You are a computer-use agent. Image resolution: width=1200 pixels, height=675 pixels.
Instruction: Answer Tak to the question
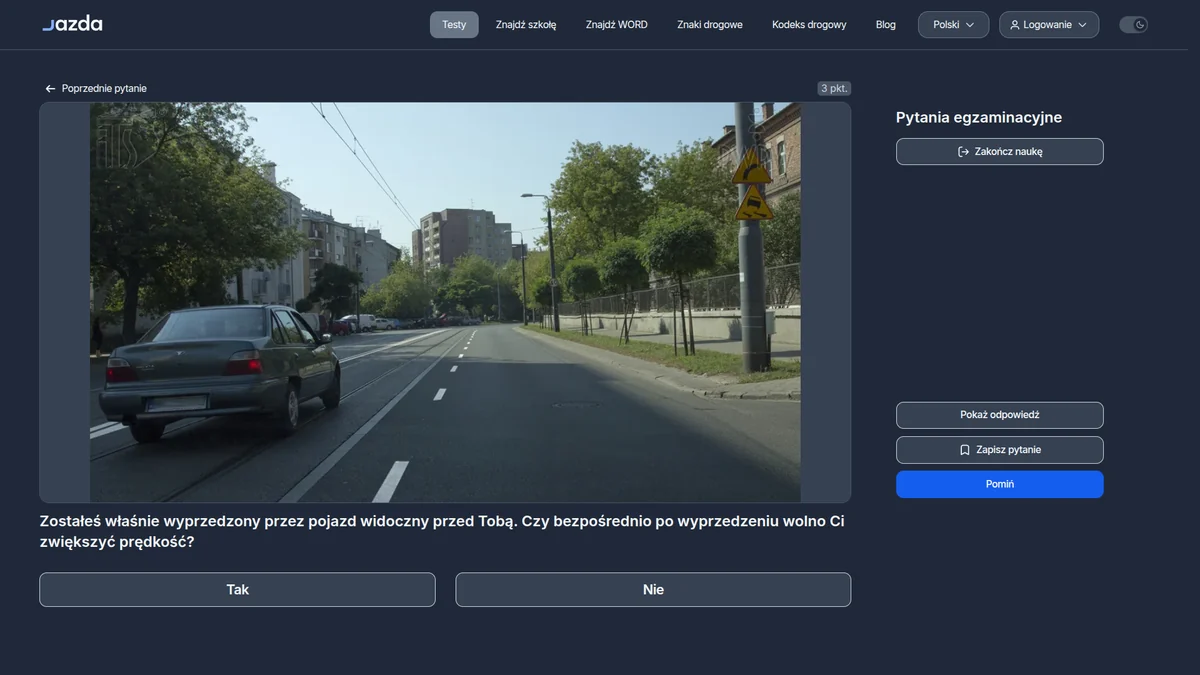(237, 590)
